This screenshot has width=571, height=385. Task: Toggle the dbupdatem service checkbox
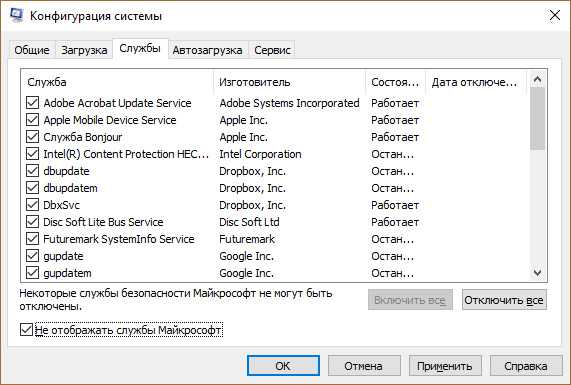pyautogui.click(x=32, y=188)
